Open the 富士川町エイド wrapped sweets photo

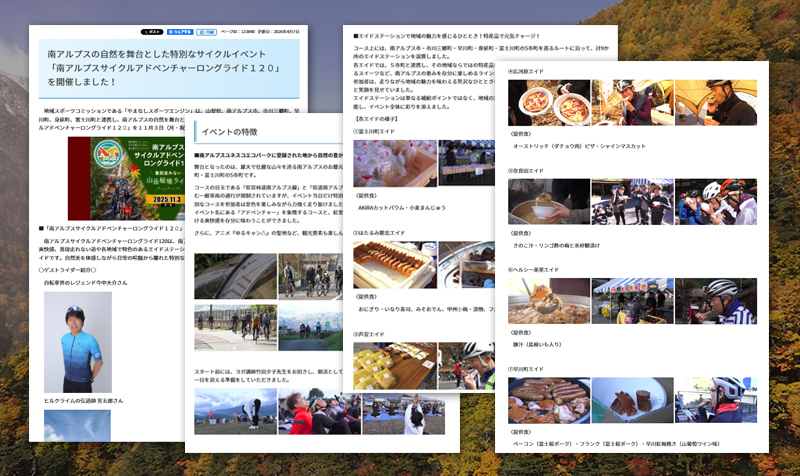(x=395, y=163)
